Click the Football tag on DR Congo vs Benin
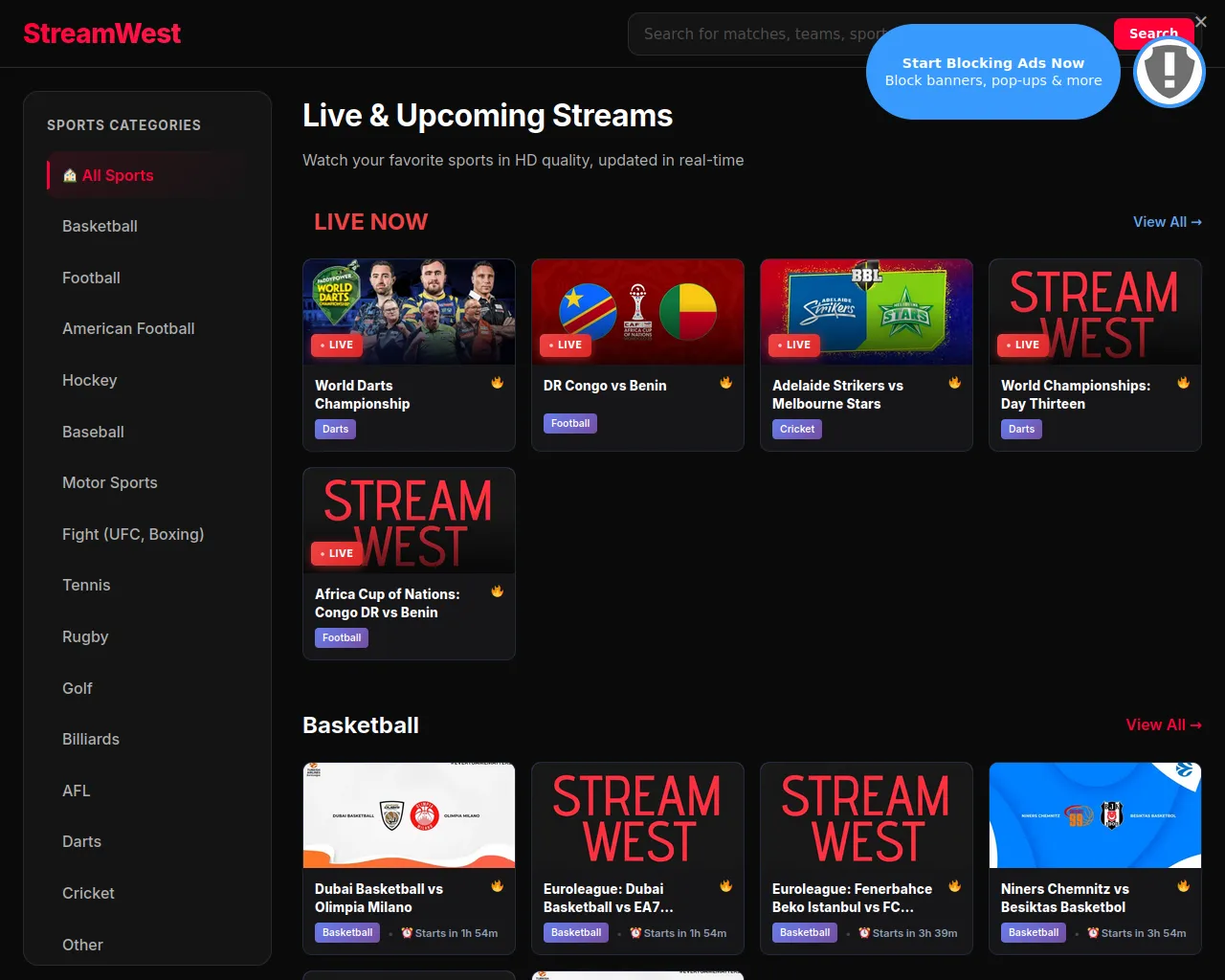The height and width of the screenshot is (980, 1225). (570, 424)
